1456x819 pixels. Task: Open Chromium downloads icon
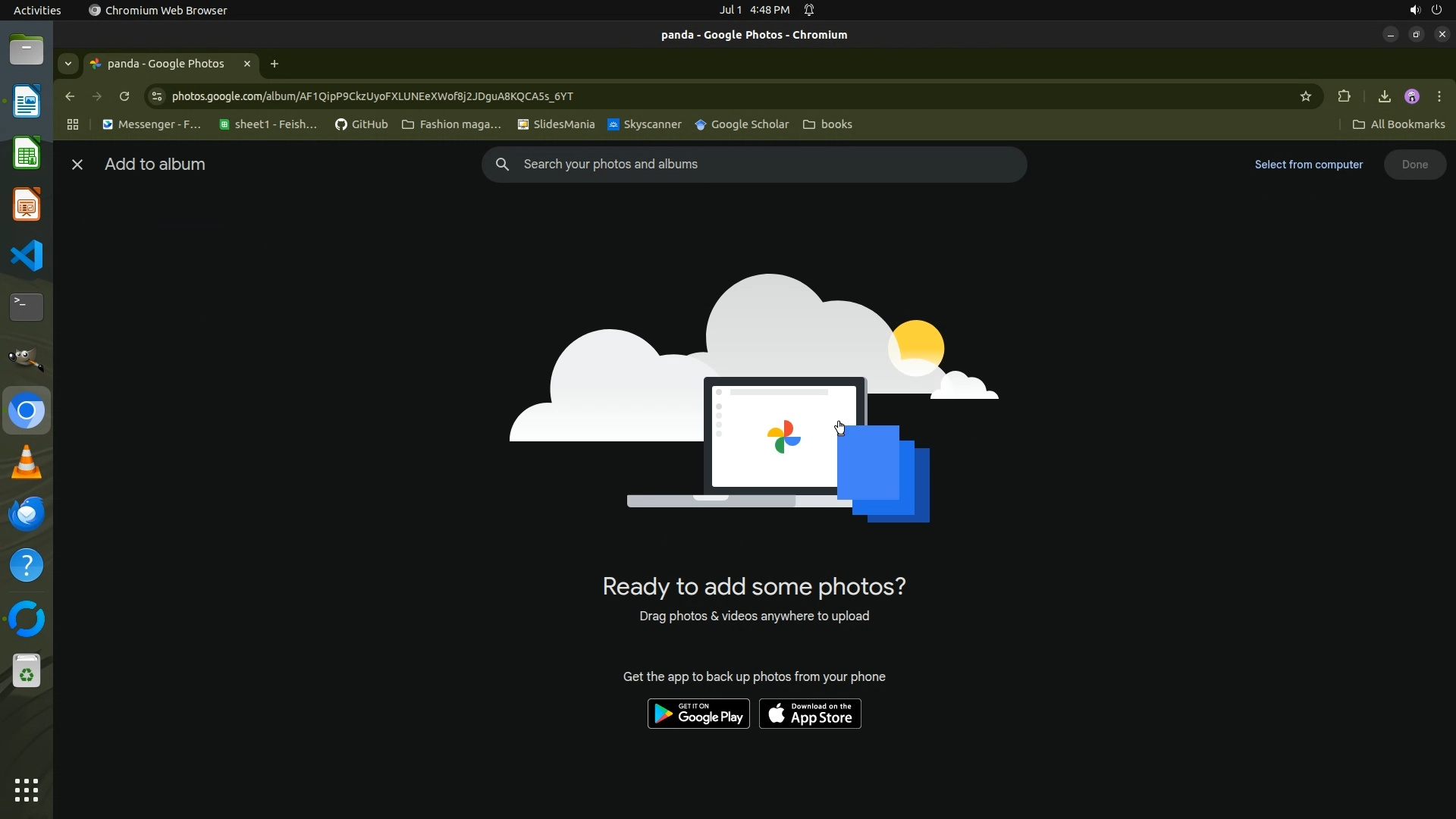[1384, 96]
